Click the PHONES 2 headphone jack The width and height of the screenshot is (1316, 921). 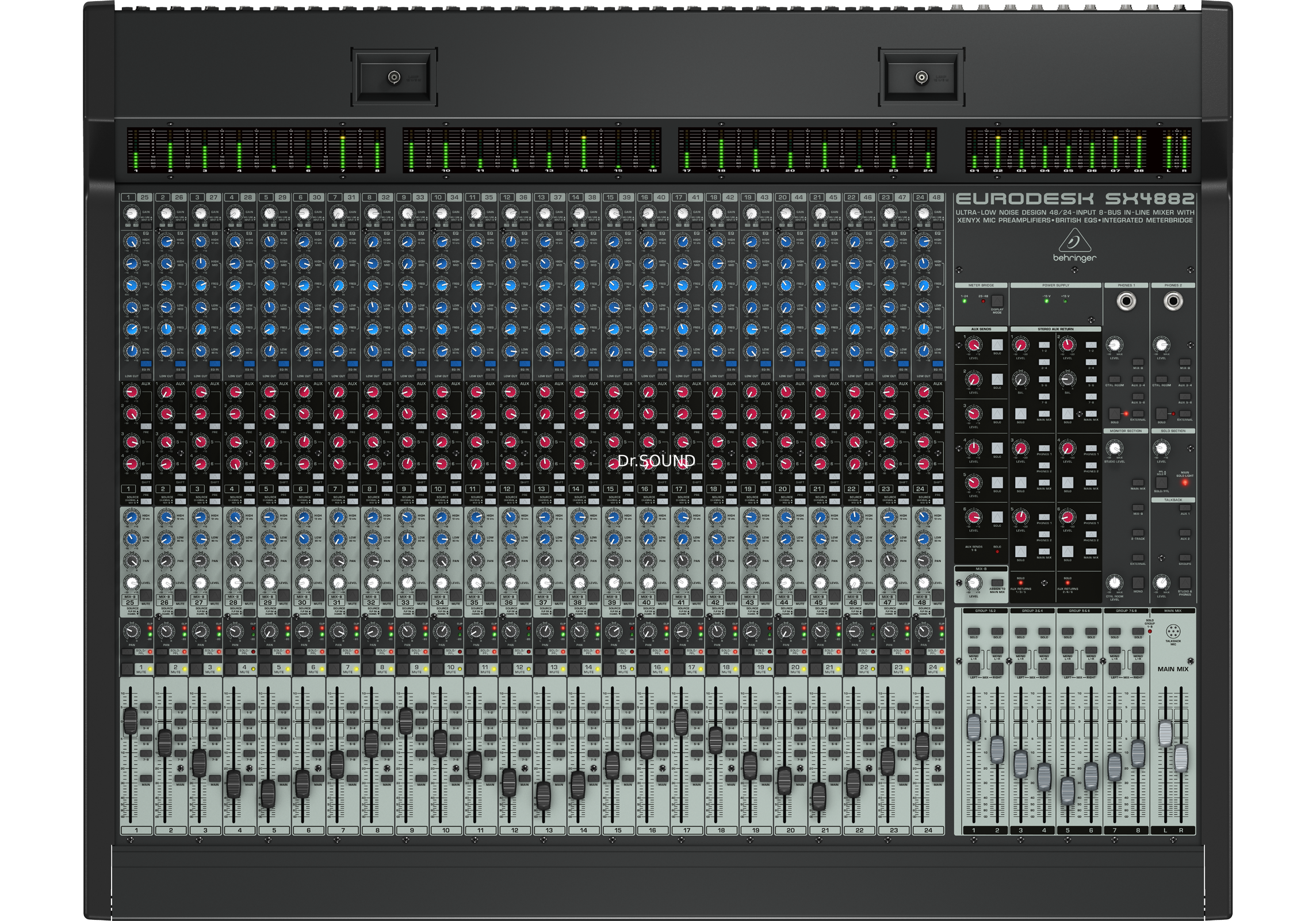point(1173,301)
